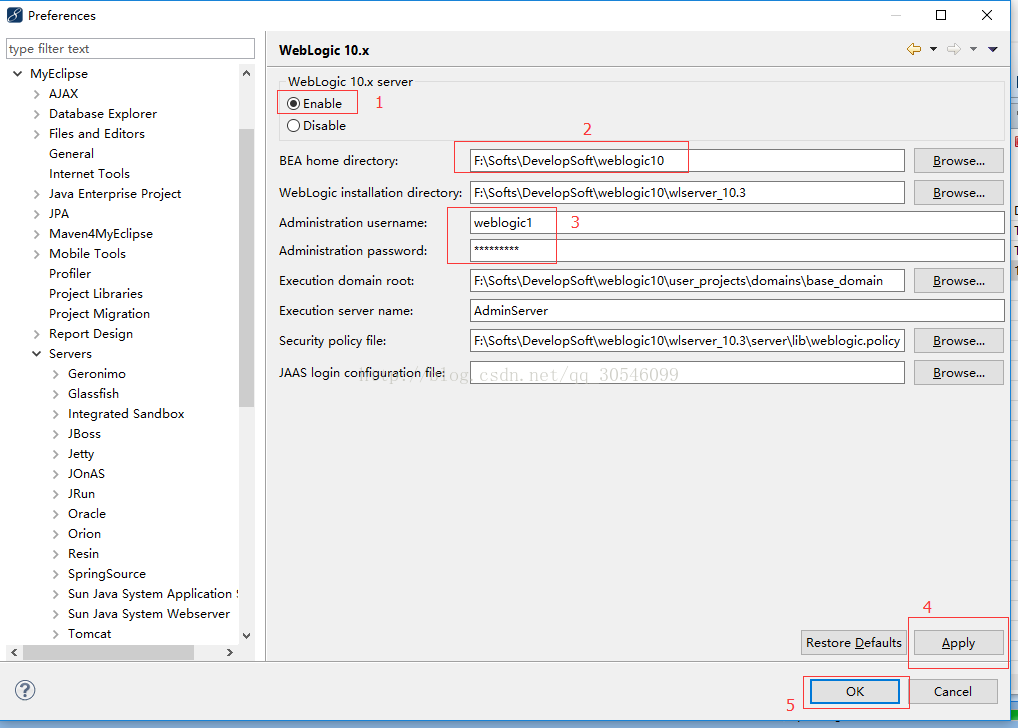This screenshot has height=728, width=1018.
Task: Open the Profiler preference page
Action: pyautogui.click(x=70, y=274)
